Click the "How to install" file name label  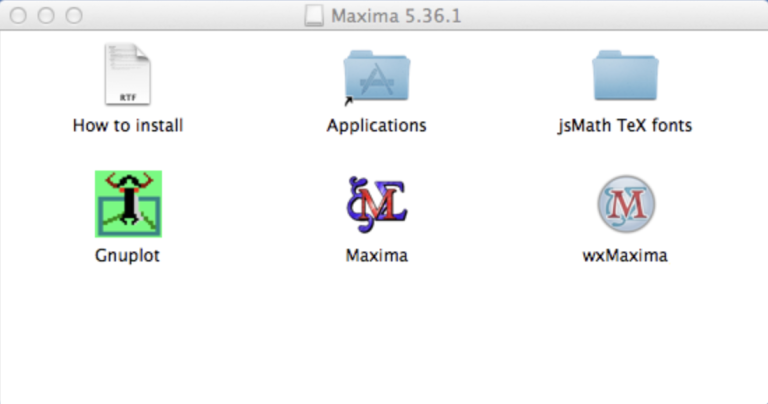128,126
